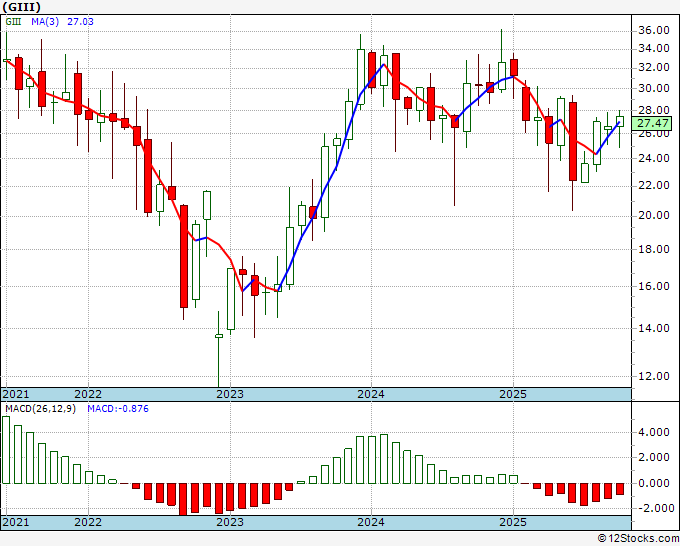
Task: Click the current price tag 27.47
Action: [651, 123]
